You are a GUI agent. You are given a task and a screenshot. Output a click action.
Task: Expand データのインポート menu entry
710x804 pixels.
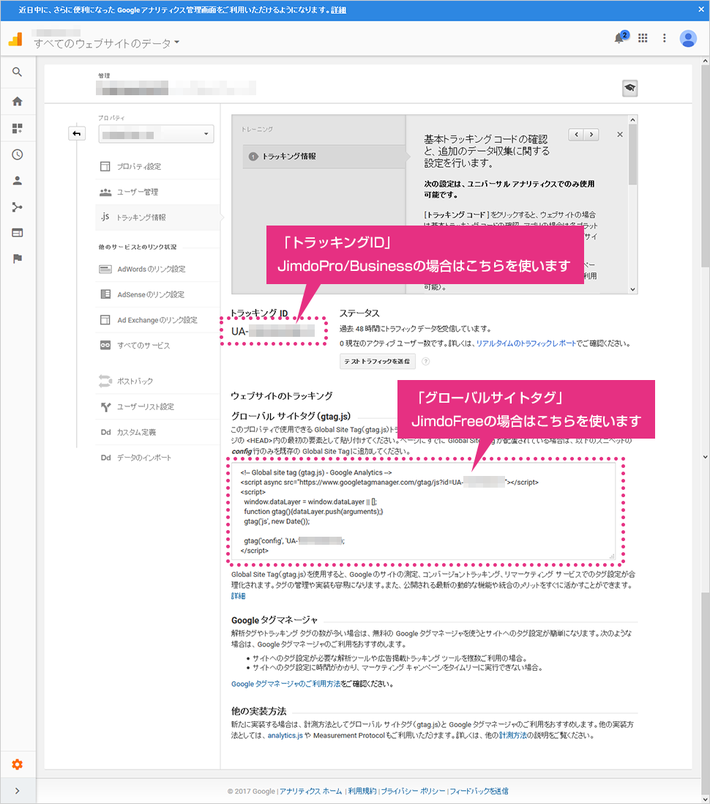(x=157, y=457)
